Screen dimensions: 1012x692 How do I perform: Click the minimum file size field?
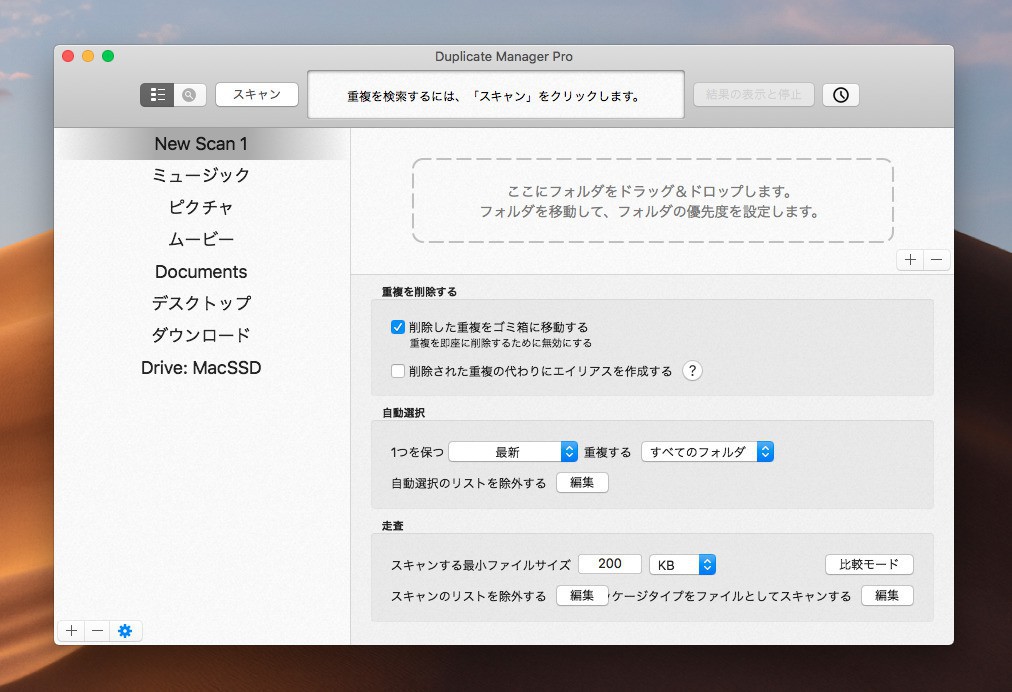tap(609, 564)
